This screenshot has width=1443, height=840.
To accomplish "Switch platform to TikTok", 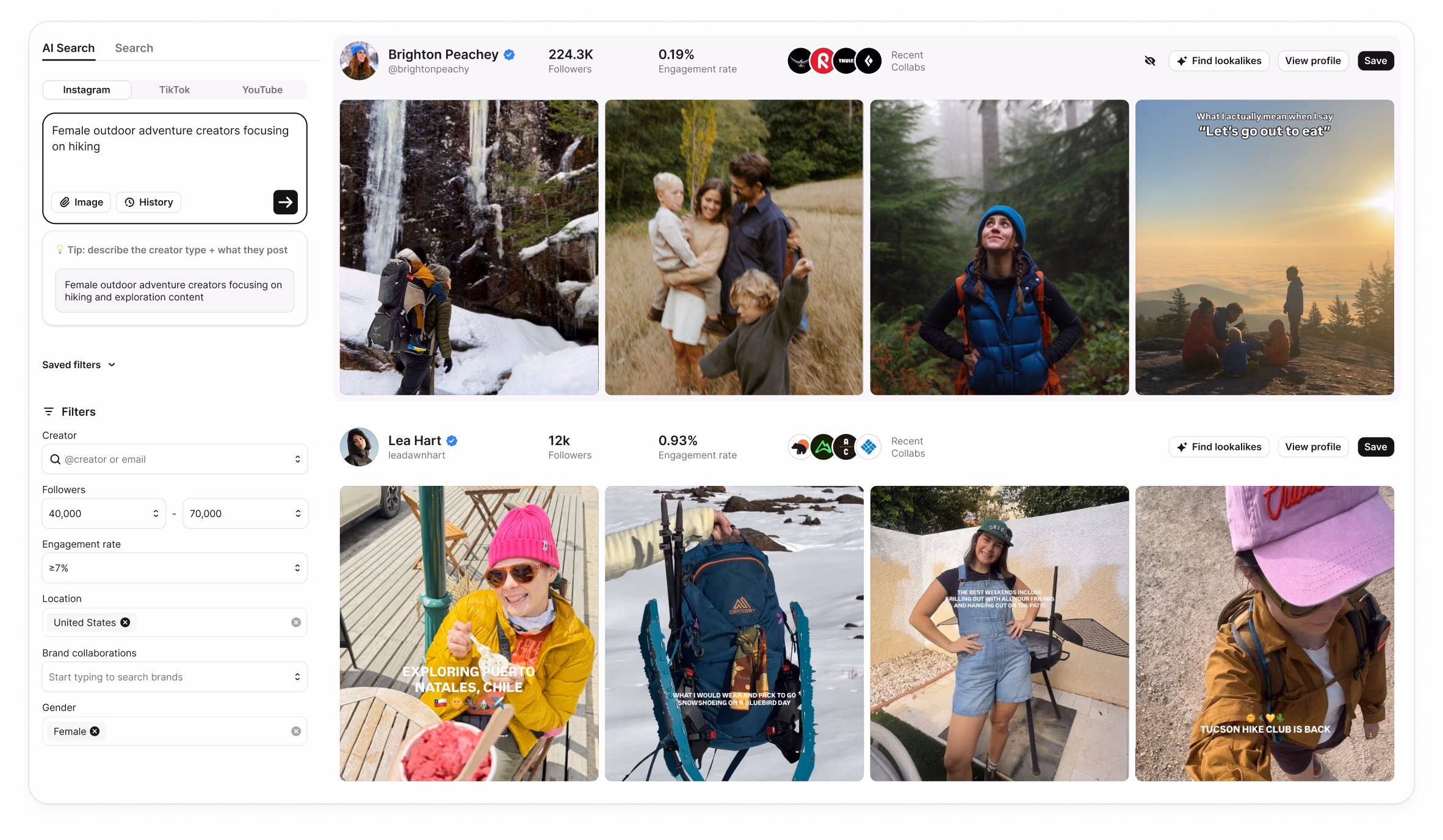I will pos(175,90).
